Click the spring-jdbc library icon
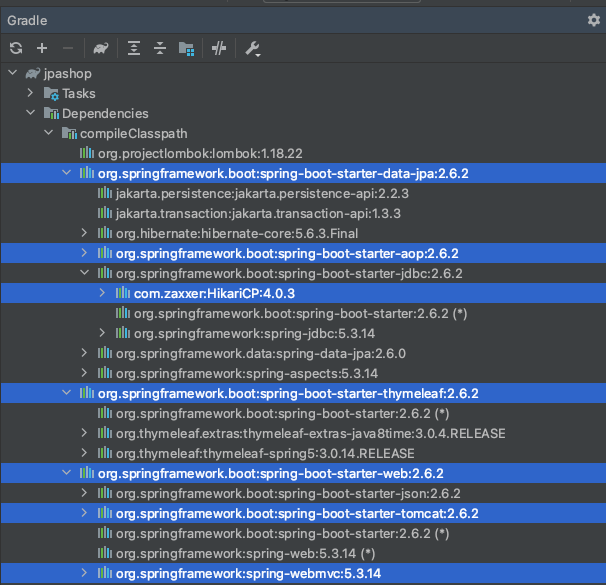Viewport: 606px width, 585px height. click(x=123, y=333)
